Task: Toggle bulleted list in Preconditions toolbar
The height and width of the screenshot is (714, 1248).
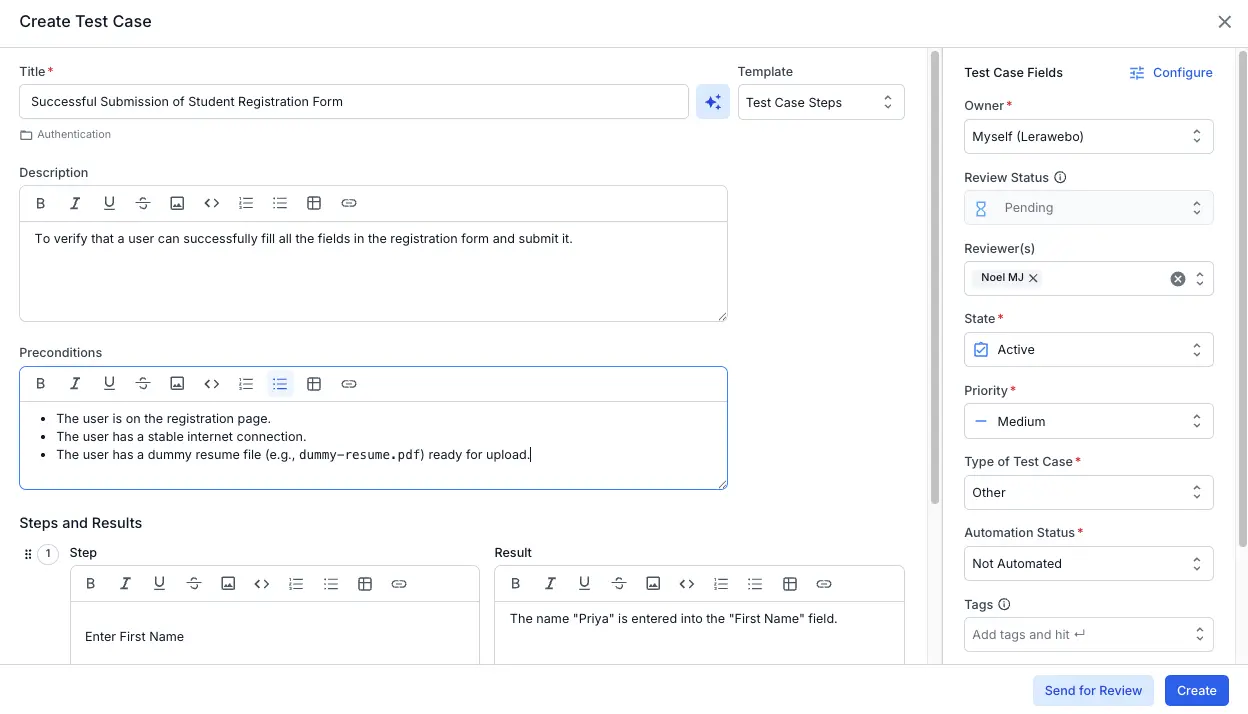Action: point(280,384)
